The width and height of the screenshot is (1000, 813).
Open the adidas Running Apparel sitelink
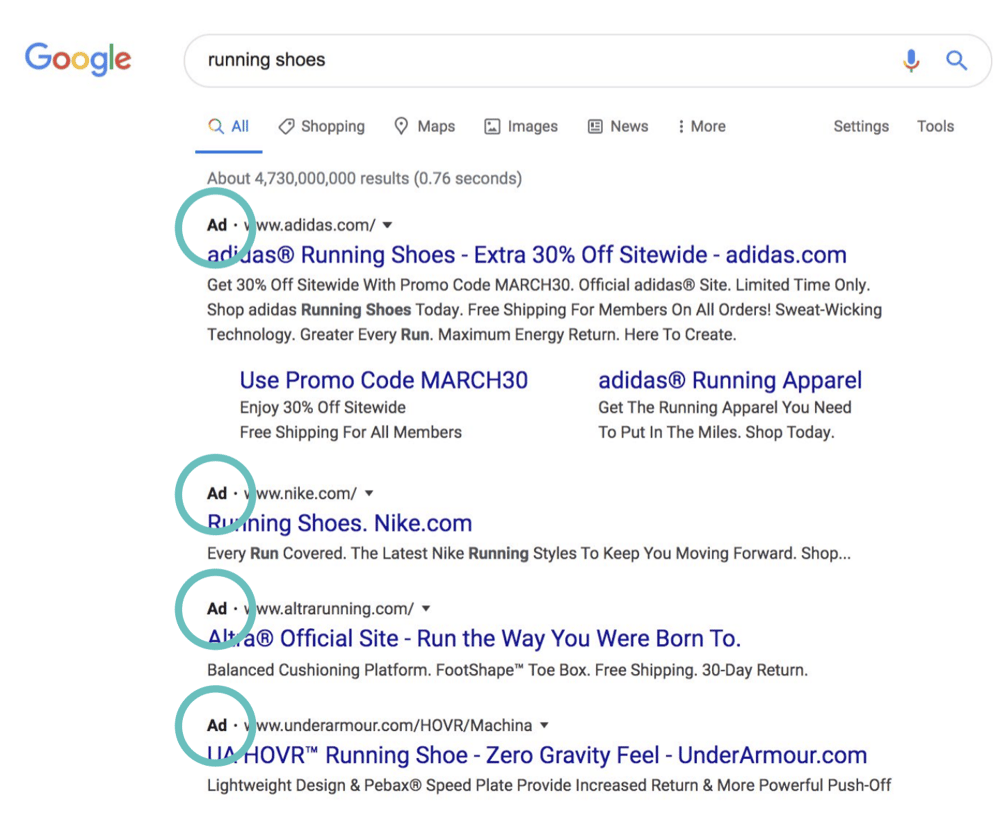tap(730, 380)
